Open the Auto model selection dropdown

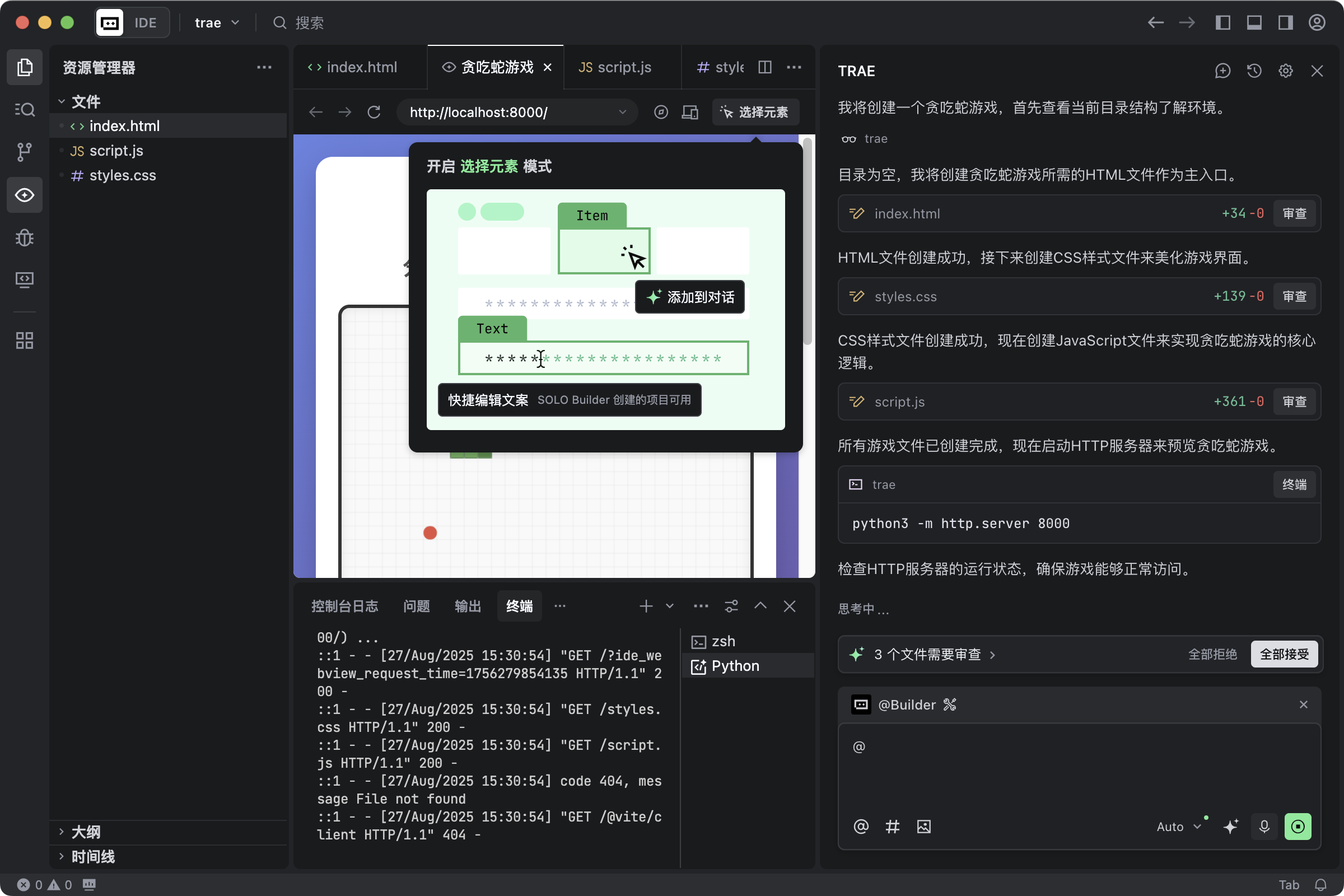coord(1179,827)
